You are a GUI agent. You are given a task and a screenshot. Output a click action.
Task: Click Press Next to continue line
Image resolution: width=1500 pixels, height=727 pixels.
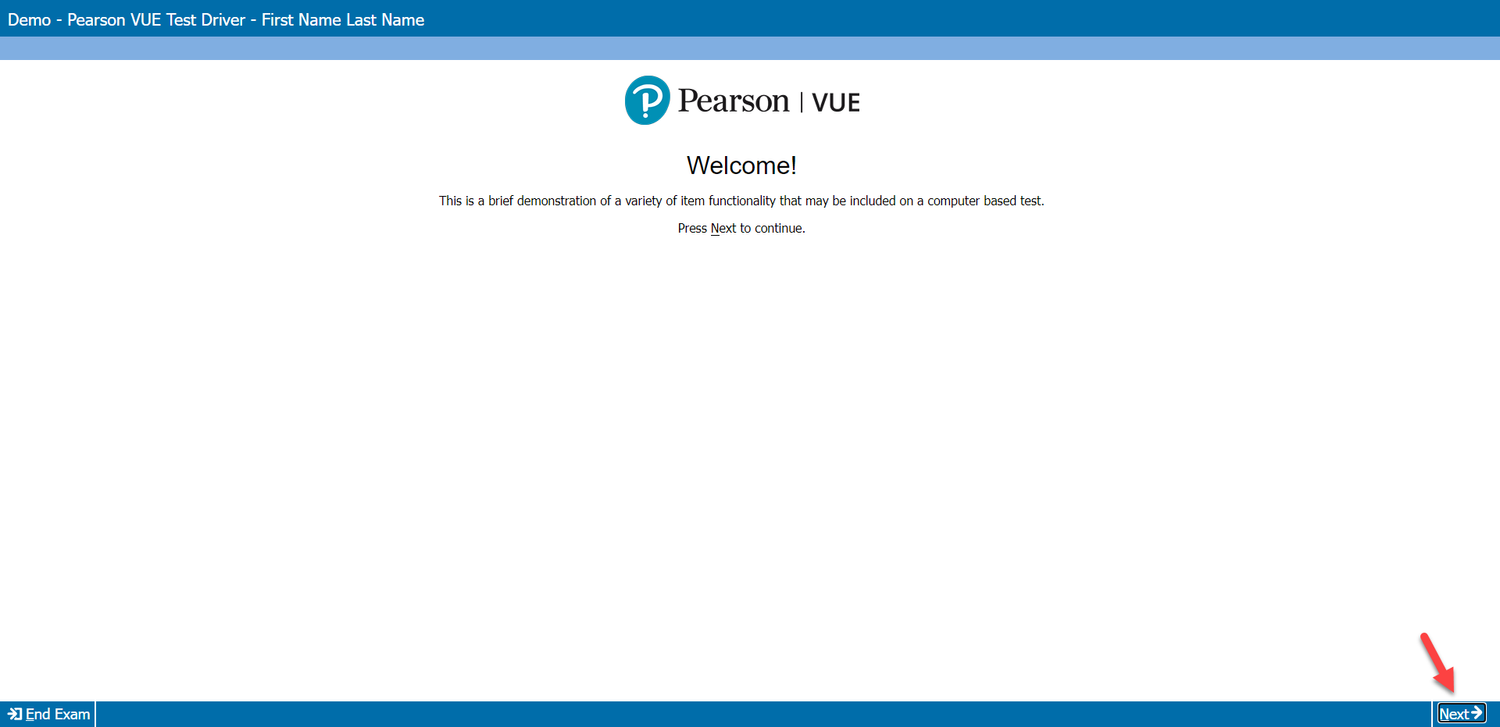tap(740, 228)
